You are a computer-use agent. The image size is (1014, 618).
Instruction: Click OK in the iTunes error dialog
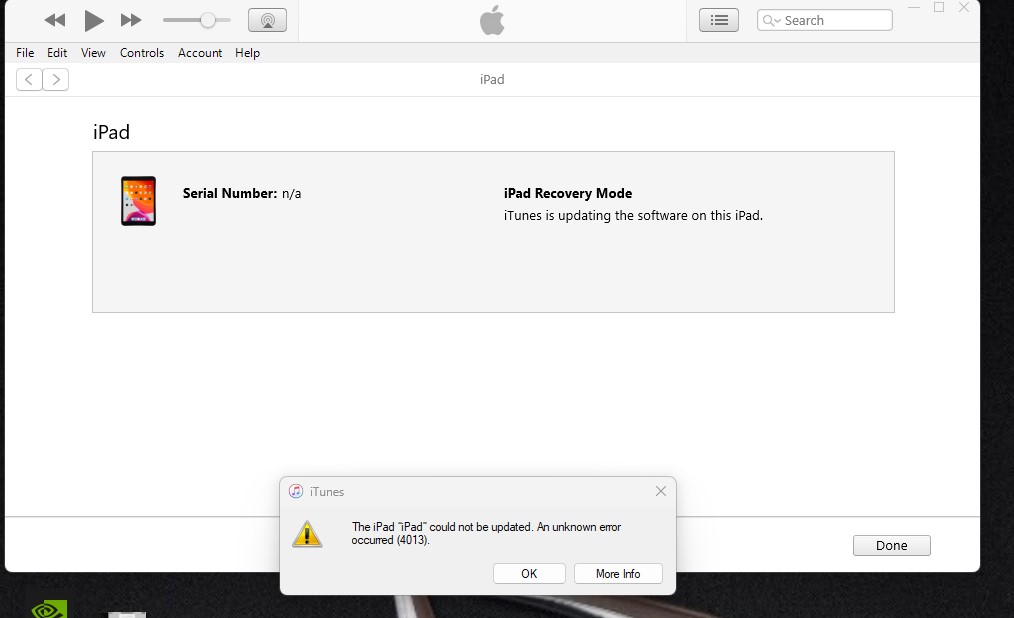pyautogui.click(x=529, y=573)
